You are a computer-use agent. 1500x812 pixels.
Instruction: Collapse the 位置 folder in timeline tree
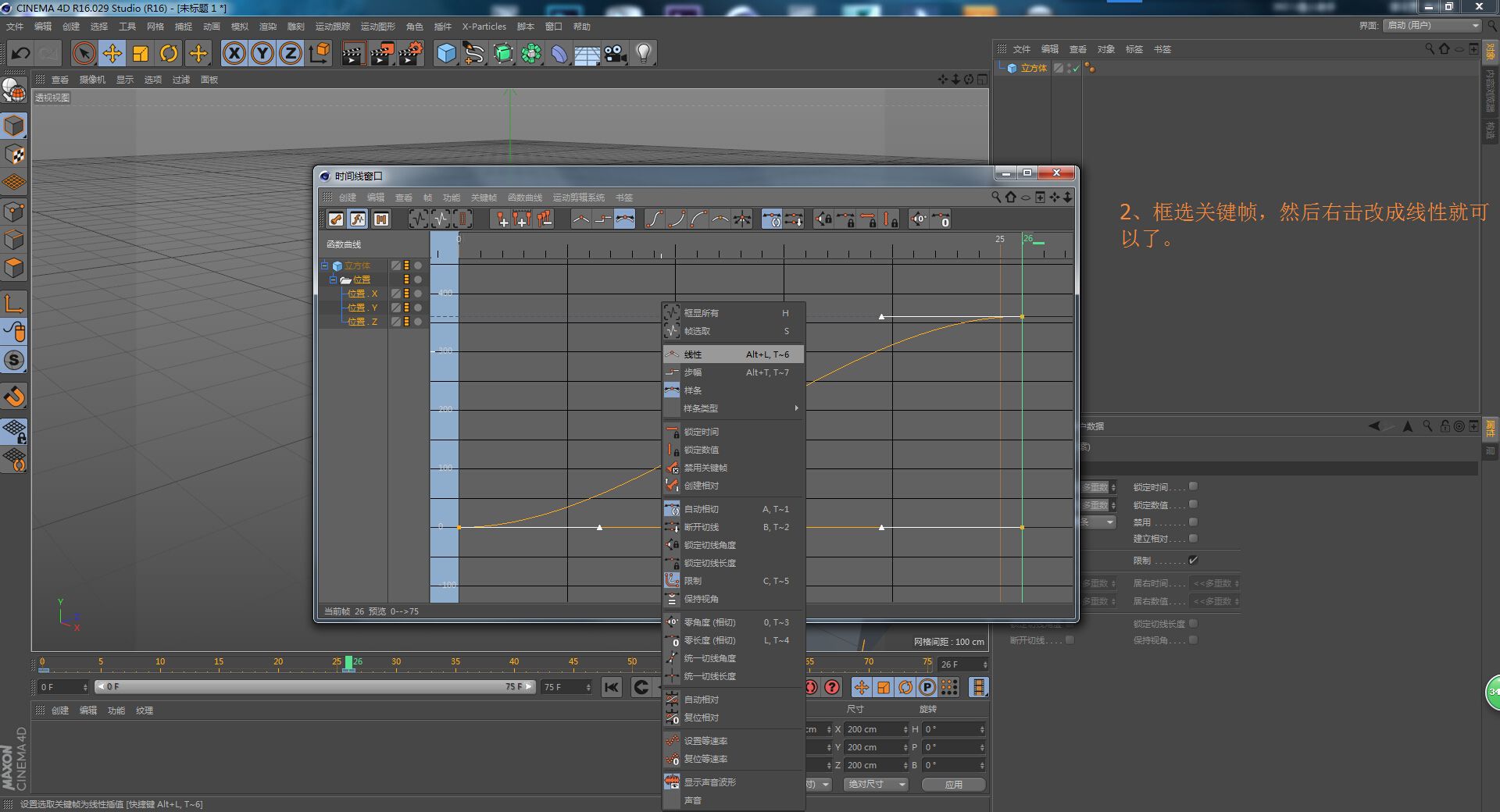click(x=333, y=280)
